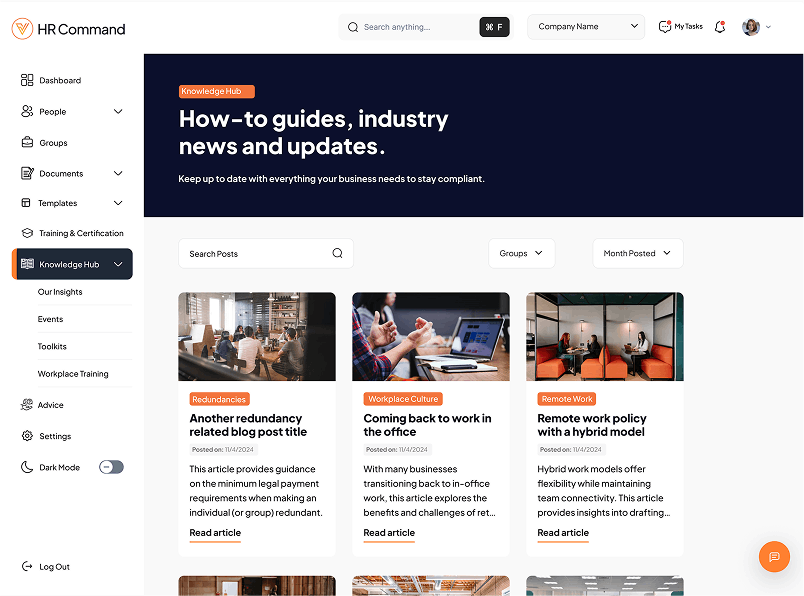Click the Dark Mode moon icon
Image resolution: width=804 pixels, height=596 pixels.
click(27, 467)
